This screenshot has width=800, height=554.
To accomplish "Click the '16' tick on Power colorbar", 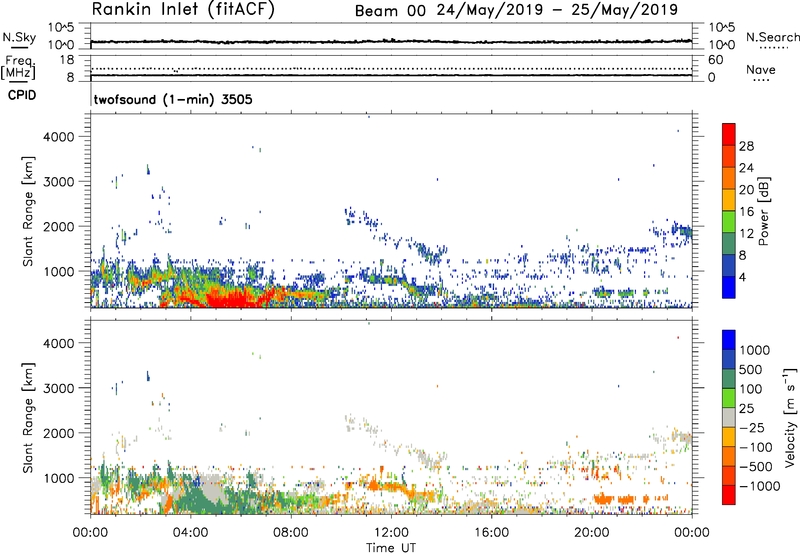I will (x=746, y=212).
